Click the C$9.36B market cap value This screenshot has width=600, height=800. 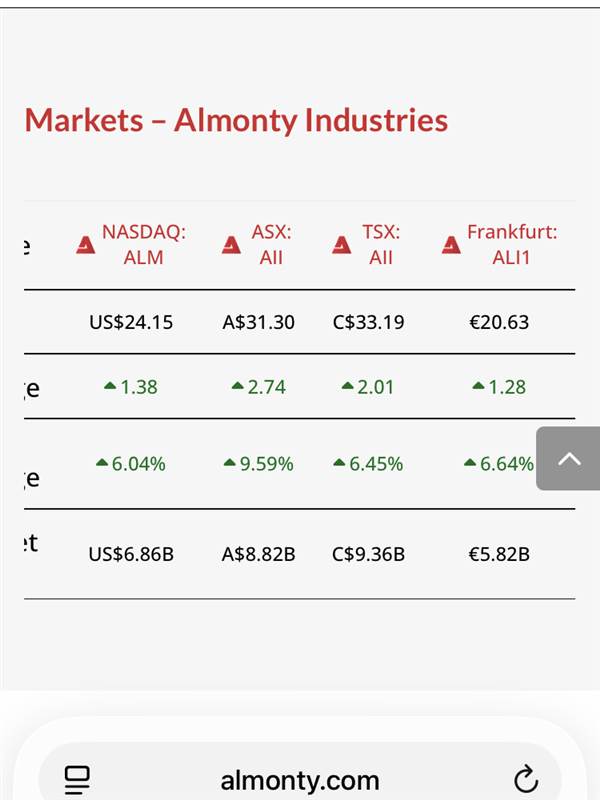point(368,553)
